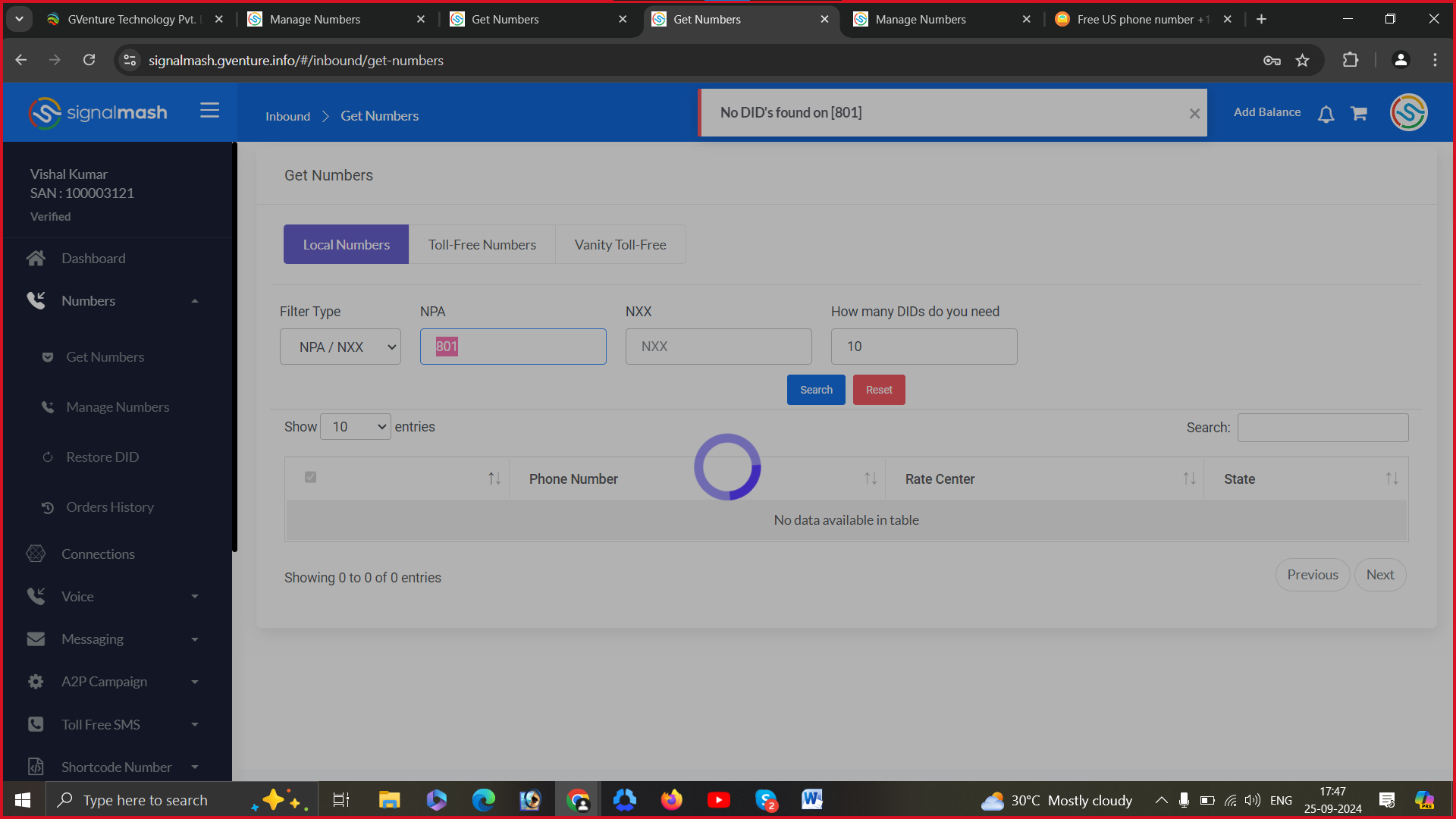Switch to the Toll-Free Numbers tab
The height and width of the screenshot is (819, 1456).
click(x=482, y=245)
